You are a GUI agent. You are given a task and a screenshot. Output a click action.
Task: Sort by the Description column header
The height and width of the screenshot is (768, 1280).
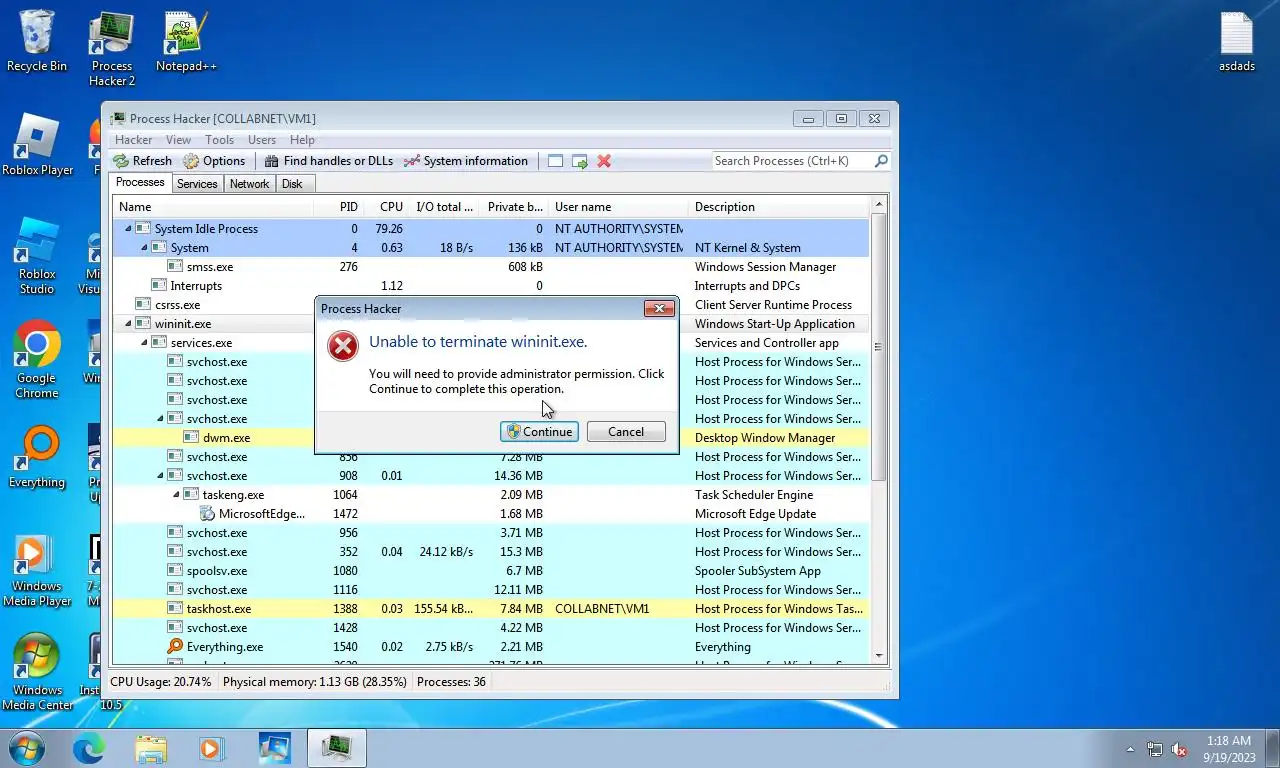pos(778,207)
